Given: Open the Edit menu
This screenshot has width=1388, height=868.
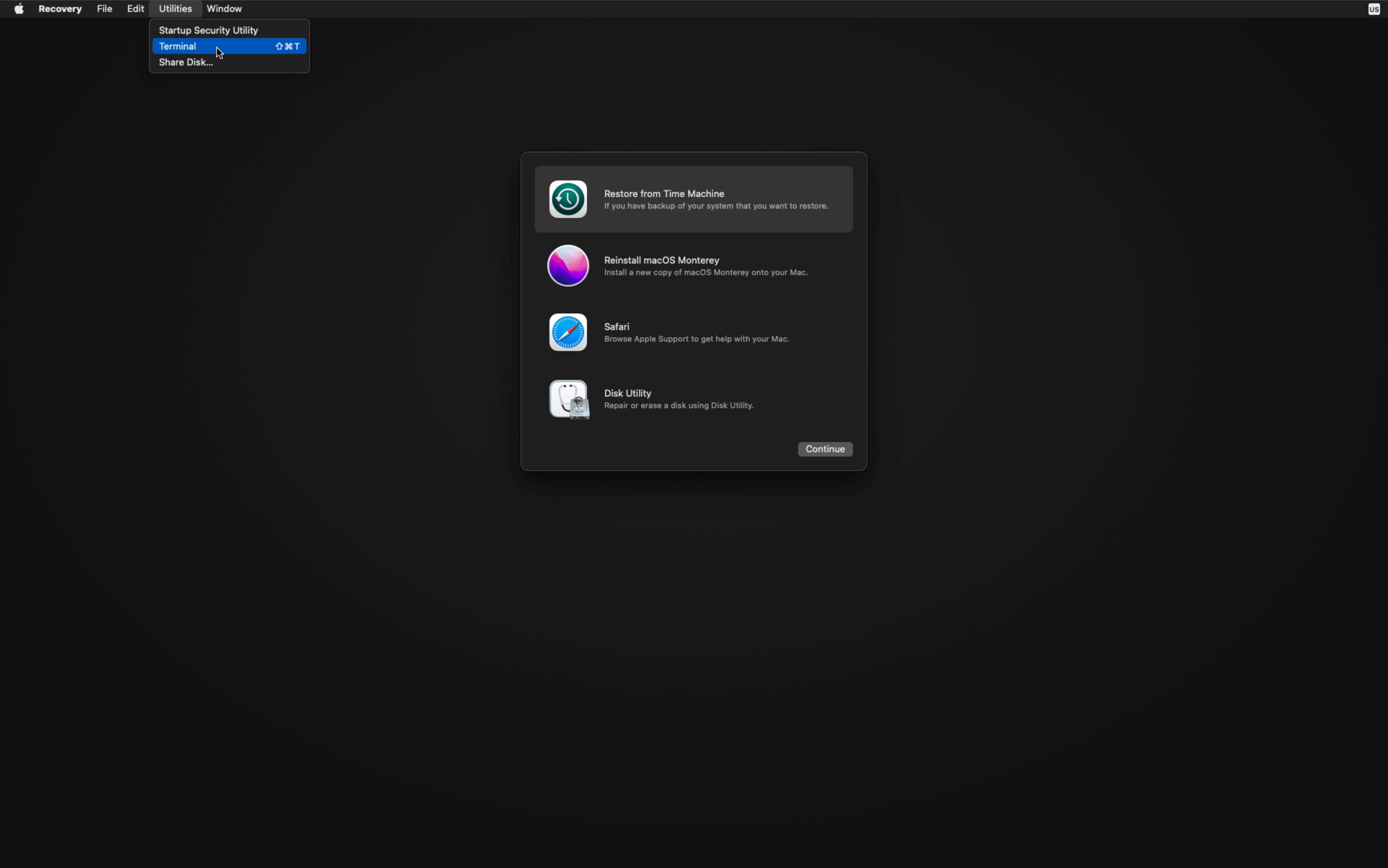Looking at the screenshot, I should 135,8.
